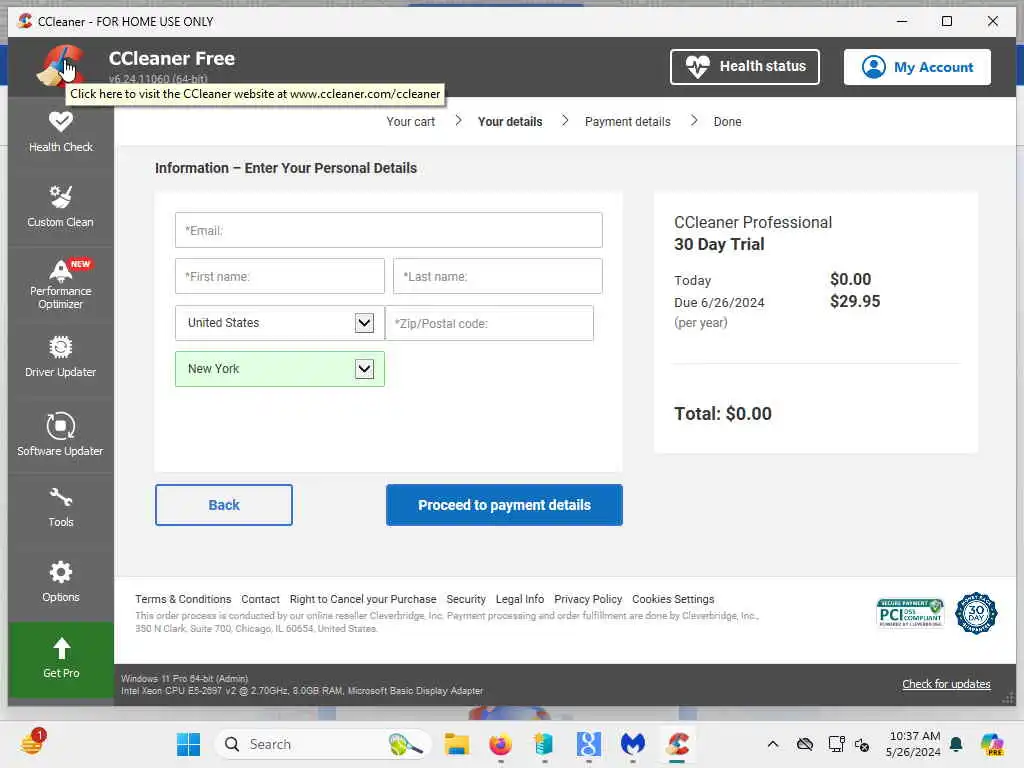
Task: Click the muted volume tray icon
Action: [x=862, y=744]
